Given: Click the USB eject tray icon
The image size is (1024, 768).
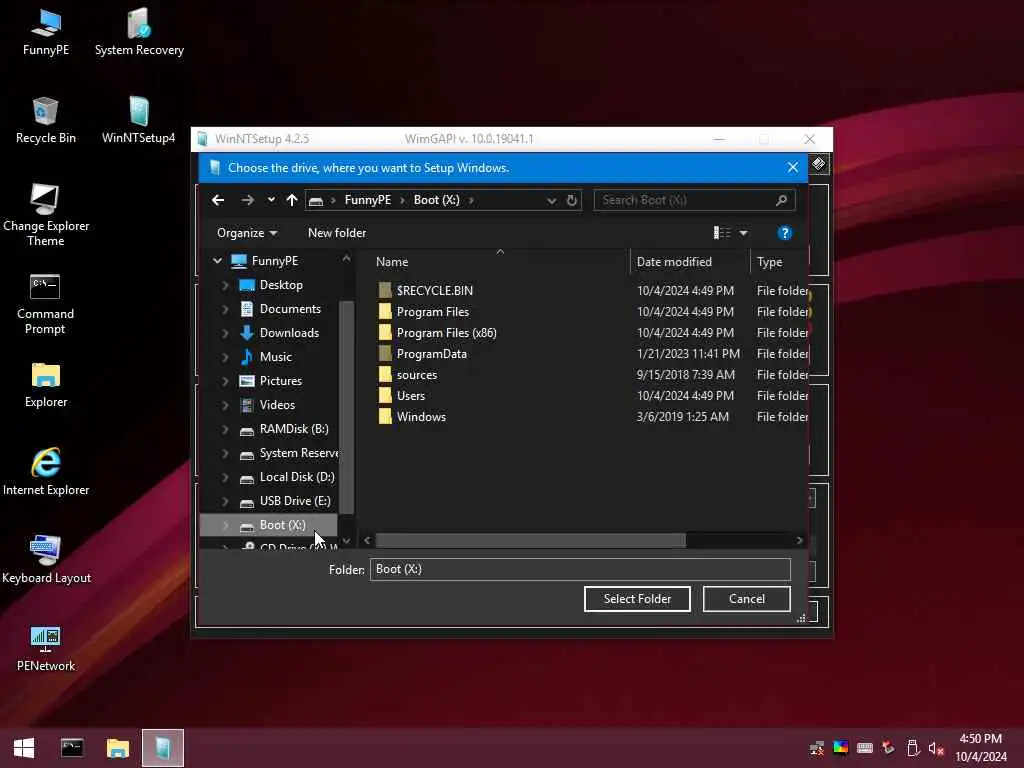Looking at the screenshot, I should (x=913, y=748).
